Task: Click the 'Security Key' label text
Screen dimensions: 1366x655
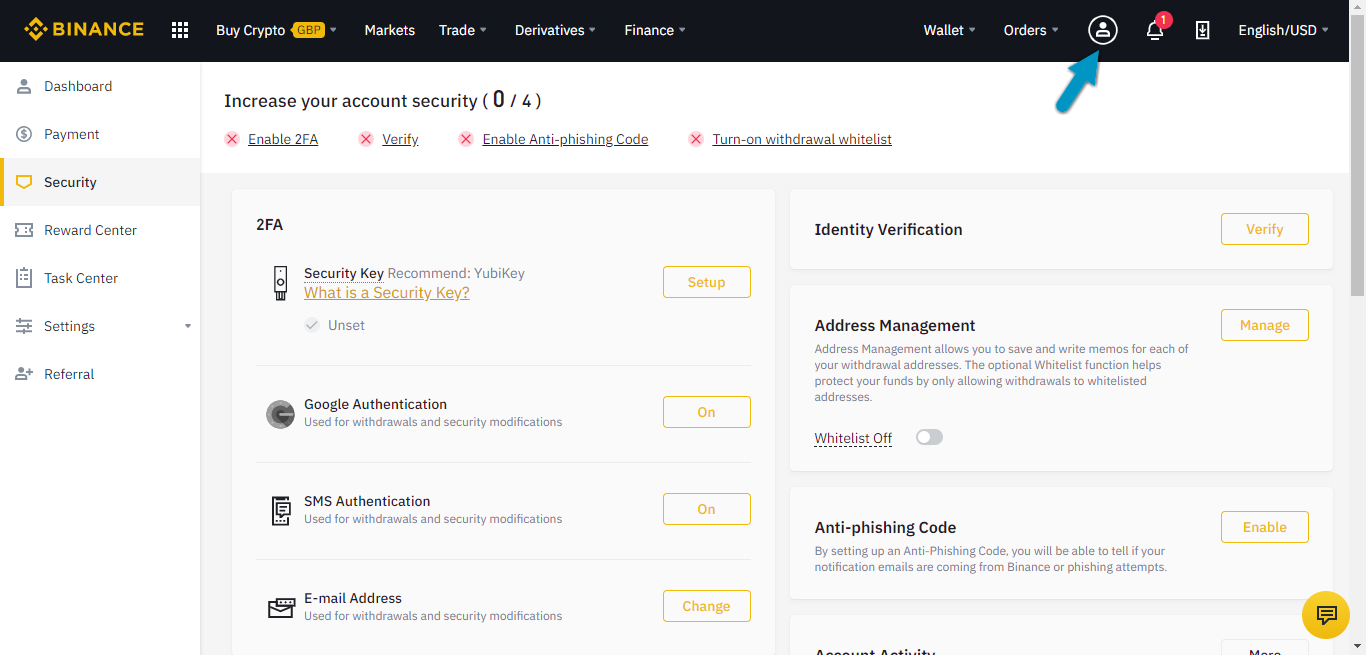Action: click(344, 273)
